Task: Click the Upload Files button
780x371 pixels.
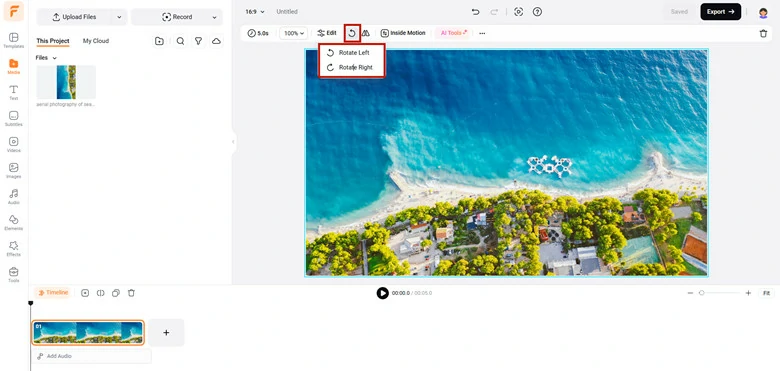Action: pyautogui.click(x=75, y=17)
